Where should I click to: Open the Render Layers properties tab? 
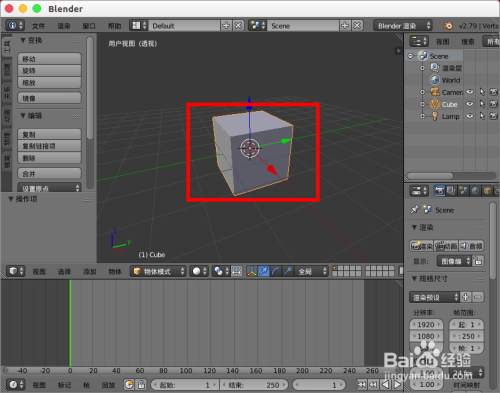point(451,191)
